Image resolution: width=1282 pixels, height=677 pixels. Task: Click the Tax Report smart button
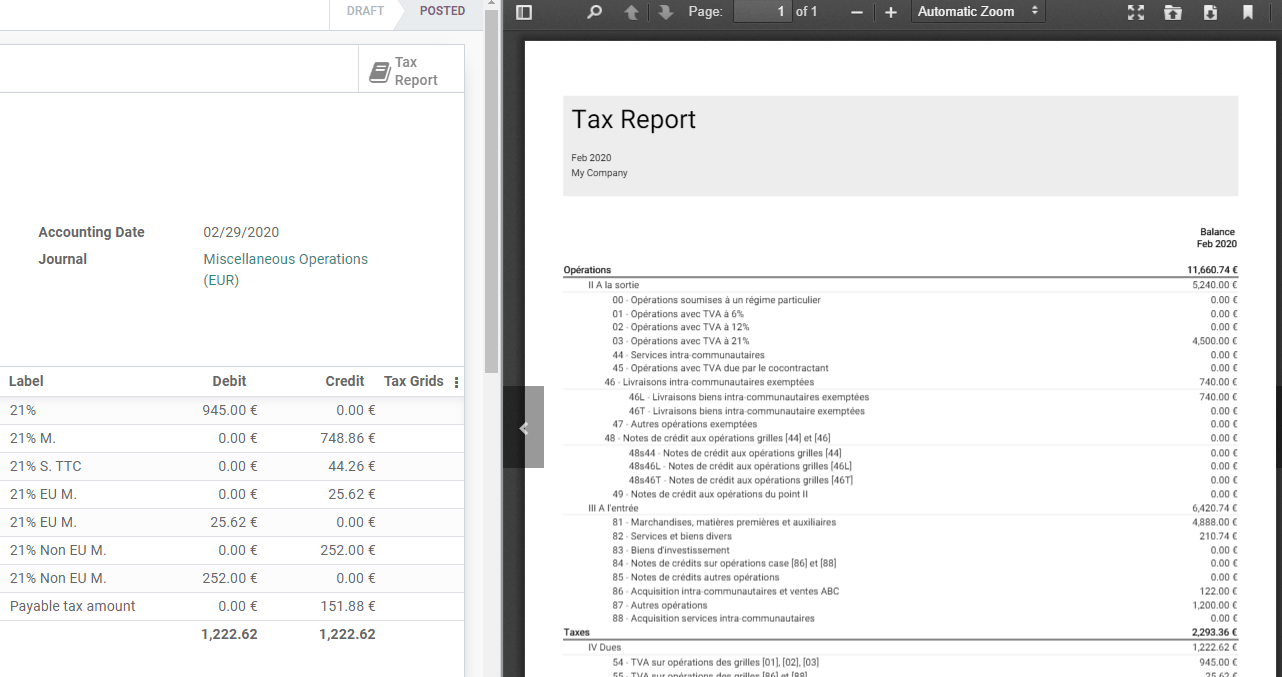tap(410, 70)
